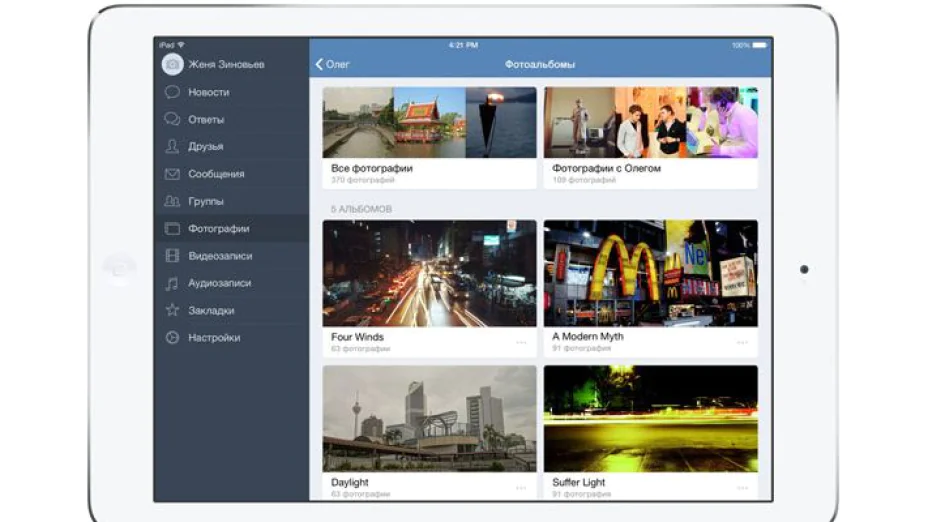
Task: Open Видеозаписи in the sidebar menu
Action: pos(231,256)
